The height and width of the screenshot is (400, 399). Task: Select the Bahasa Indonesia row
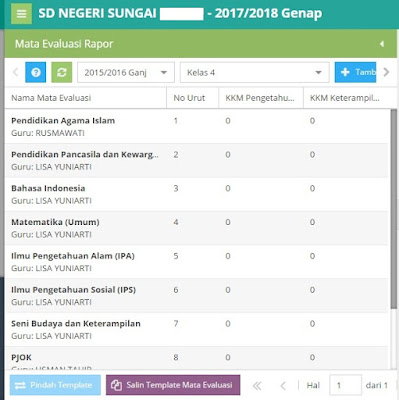click(x=197, y=194)
